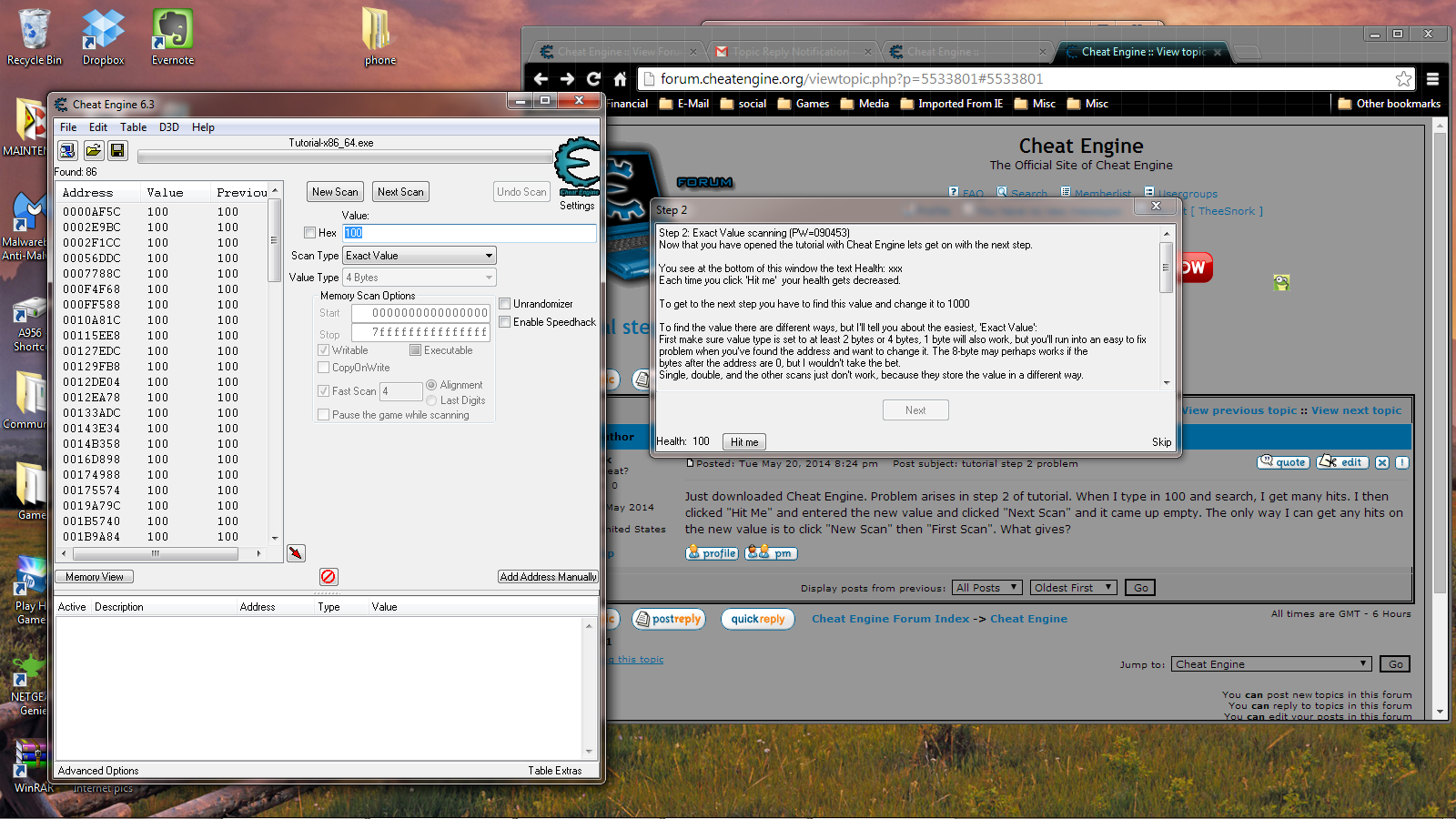1456x819 pixels.
Task: Switch to the Topic Reply Notification browser tab
Action: (x=790, y=52)
